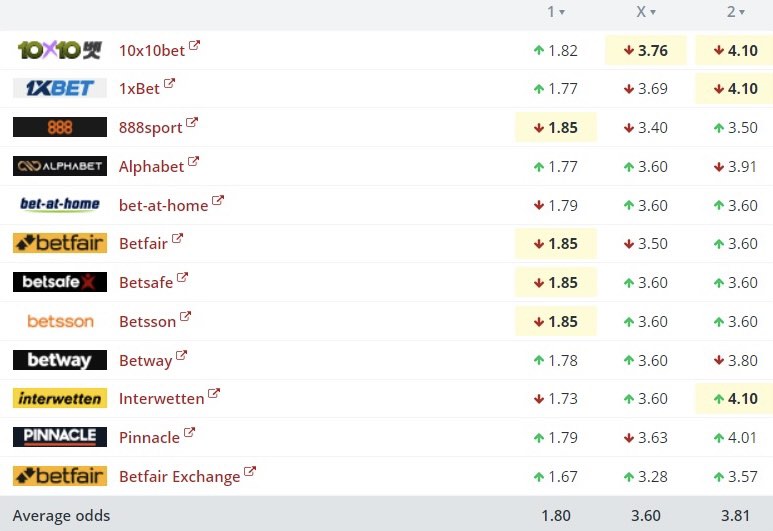
Task: Click the Betsafe logo image
Action: tap(60, 282)
